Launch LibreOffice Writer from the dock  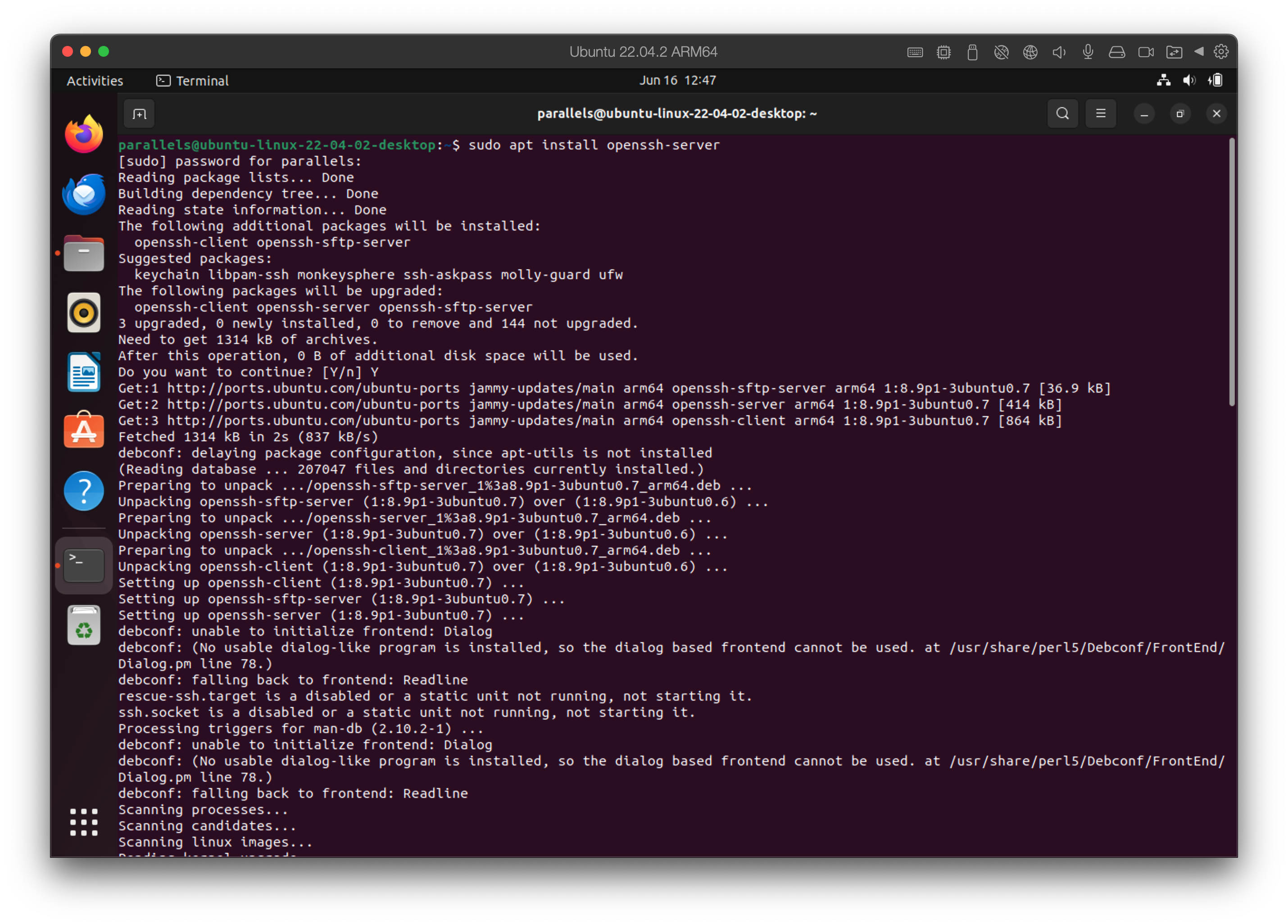click(83, 372)
